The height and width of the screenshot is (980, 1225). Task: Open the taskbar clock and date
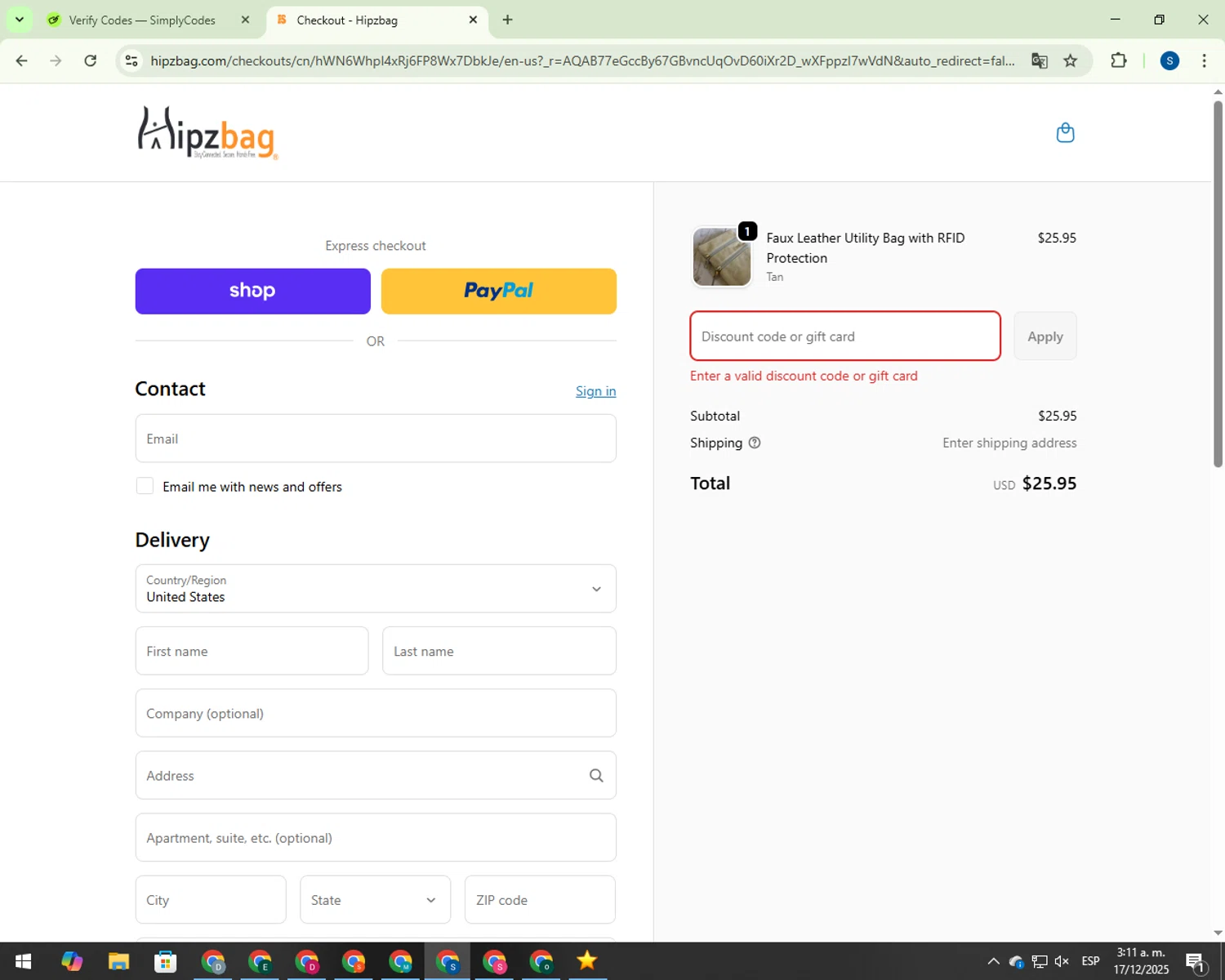(1141, 961)
